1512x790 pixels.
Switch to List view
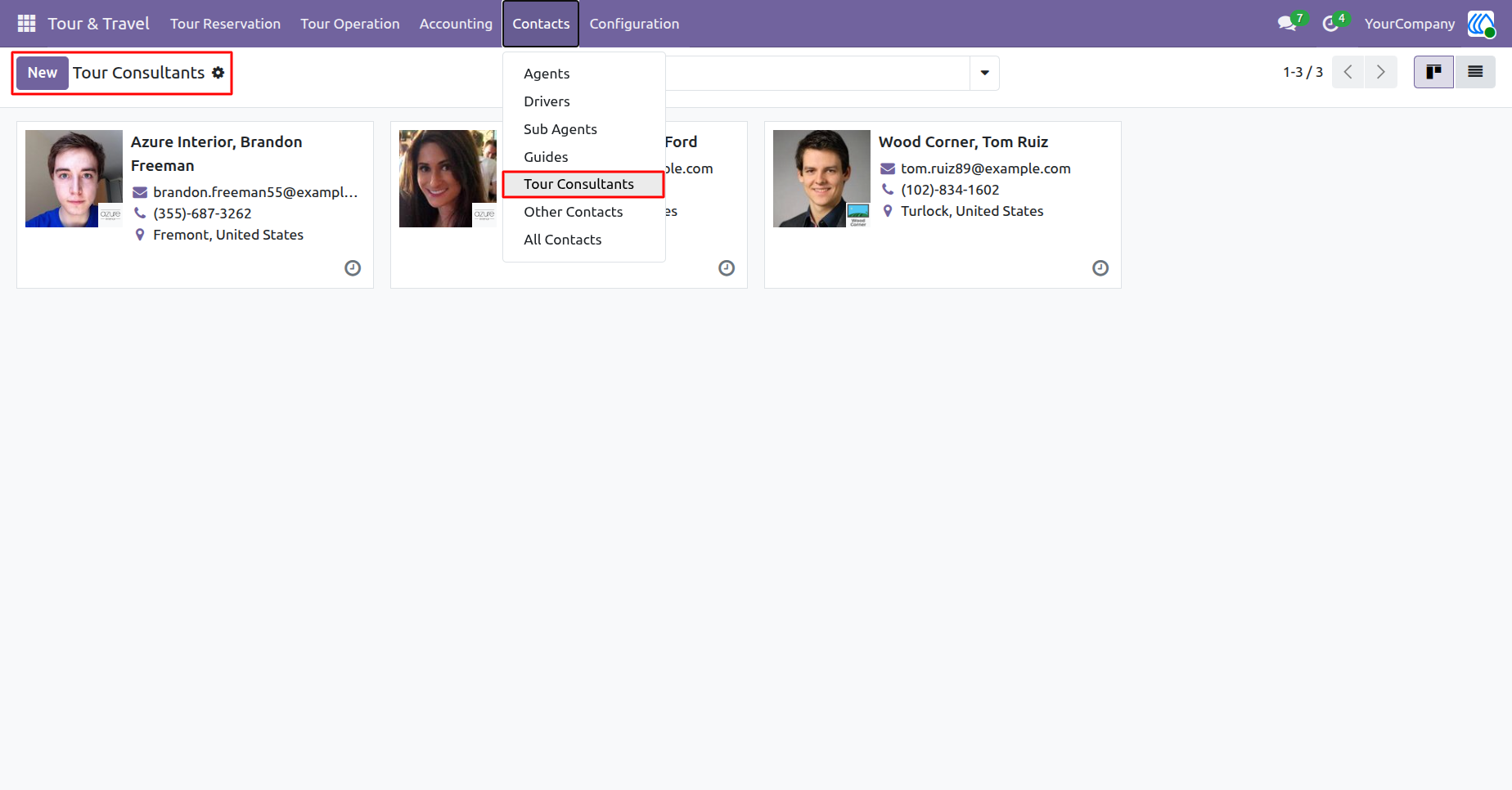click(x=1475, y=72)
